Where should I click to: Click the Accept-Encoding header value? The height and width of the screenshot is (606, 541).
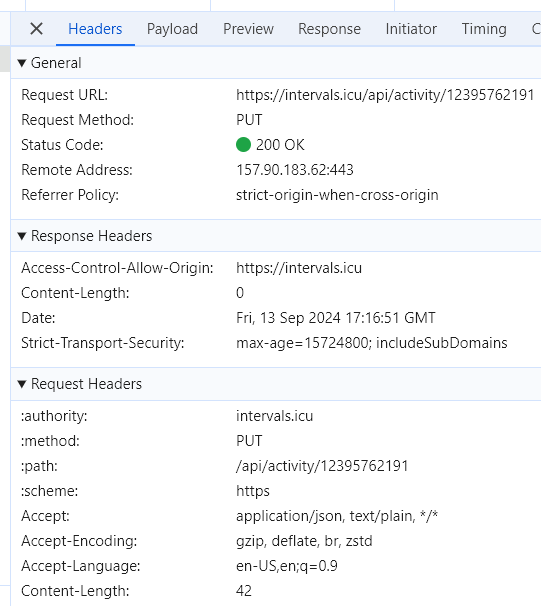(304, 541)
